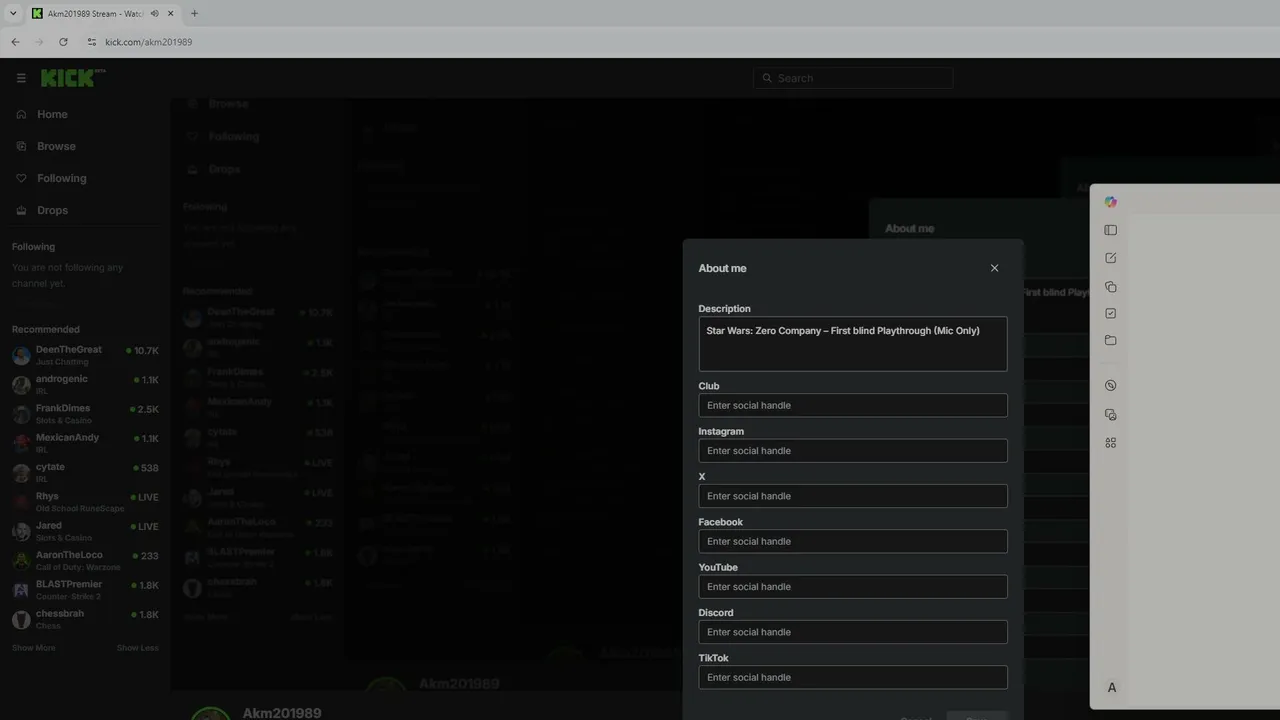This screenshot has height=720, width=1280.
Task: Open the folder icon in side panel
Action: point(1111,341)
